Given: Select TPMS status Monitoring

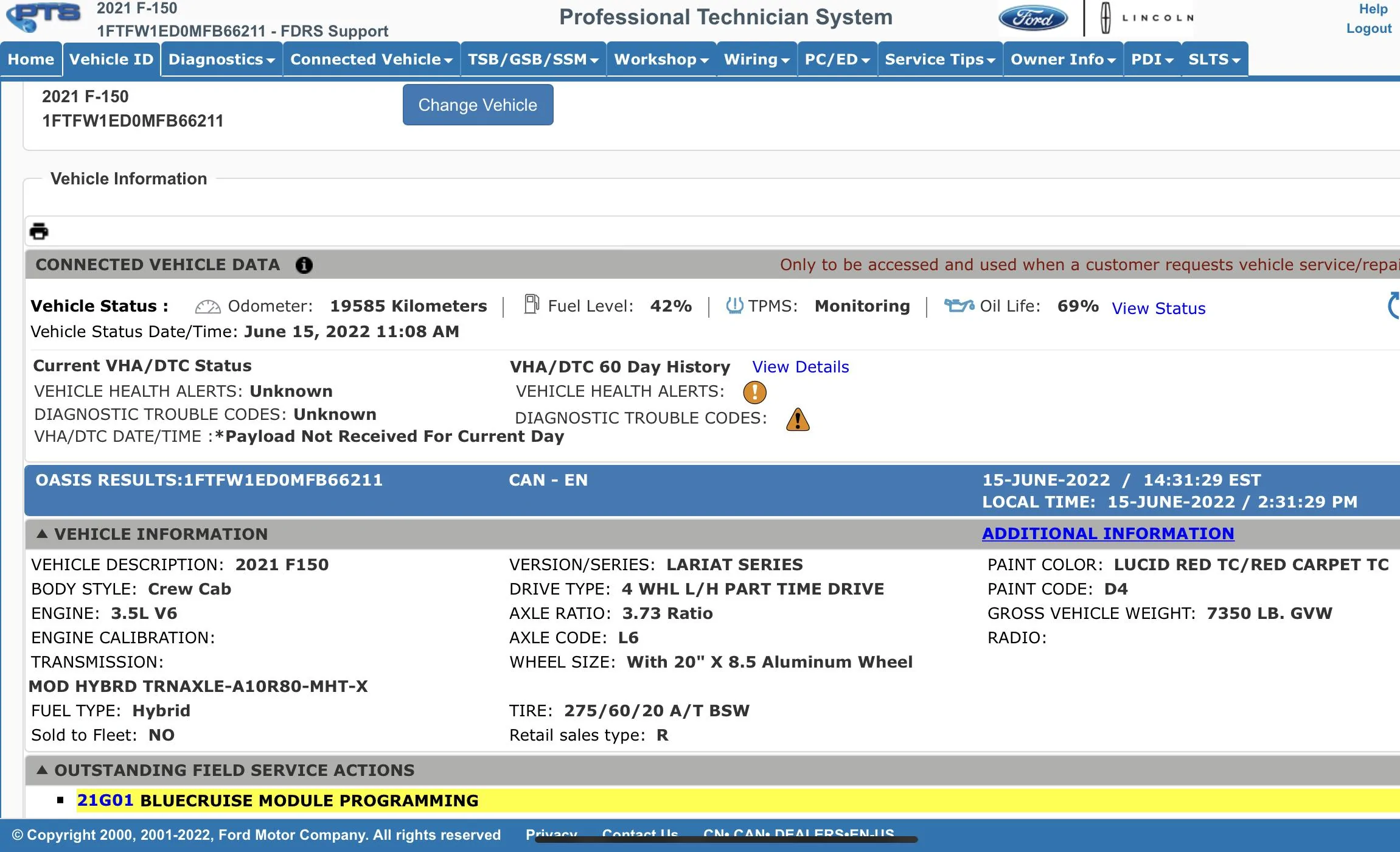Looking at the screenshot, I should [862, 306].
